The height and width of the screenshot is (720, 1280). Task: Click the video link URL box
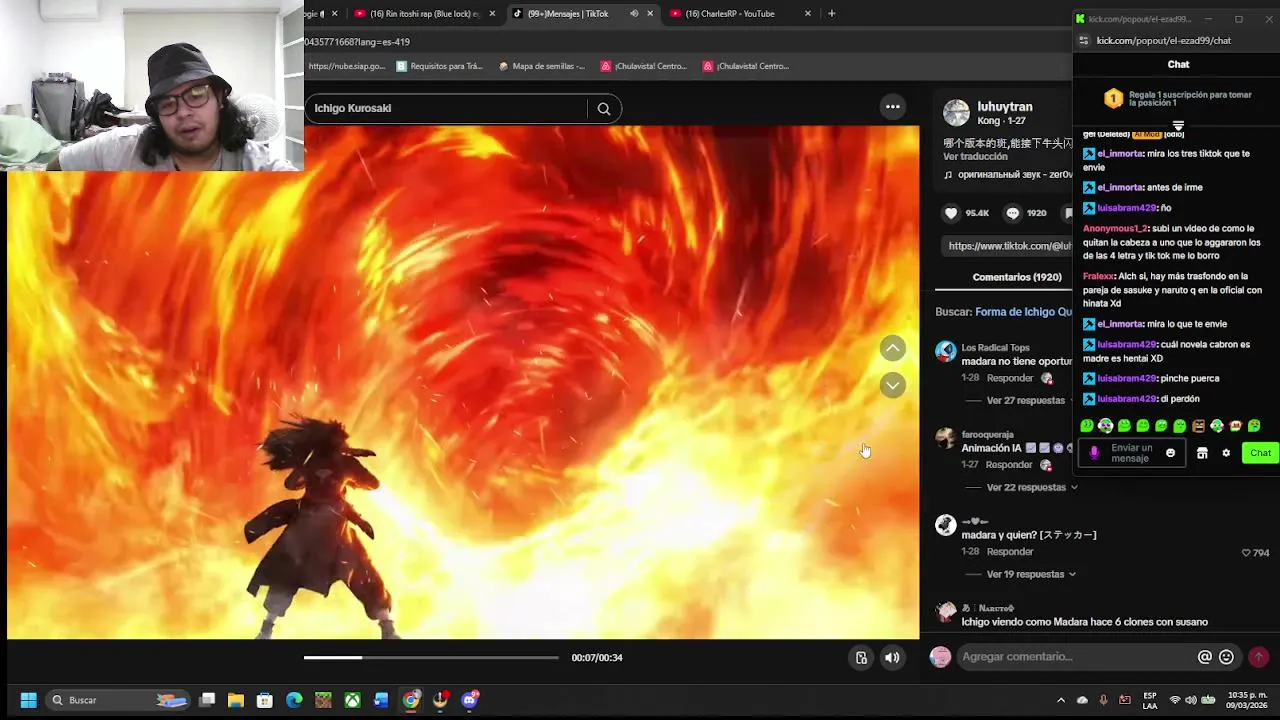[1008, 246]
